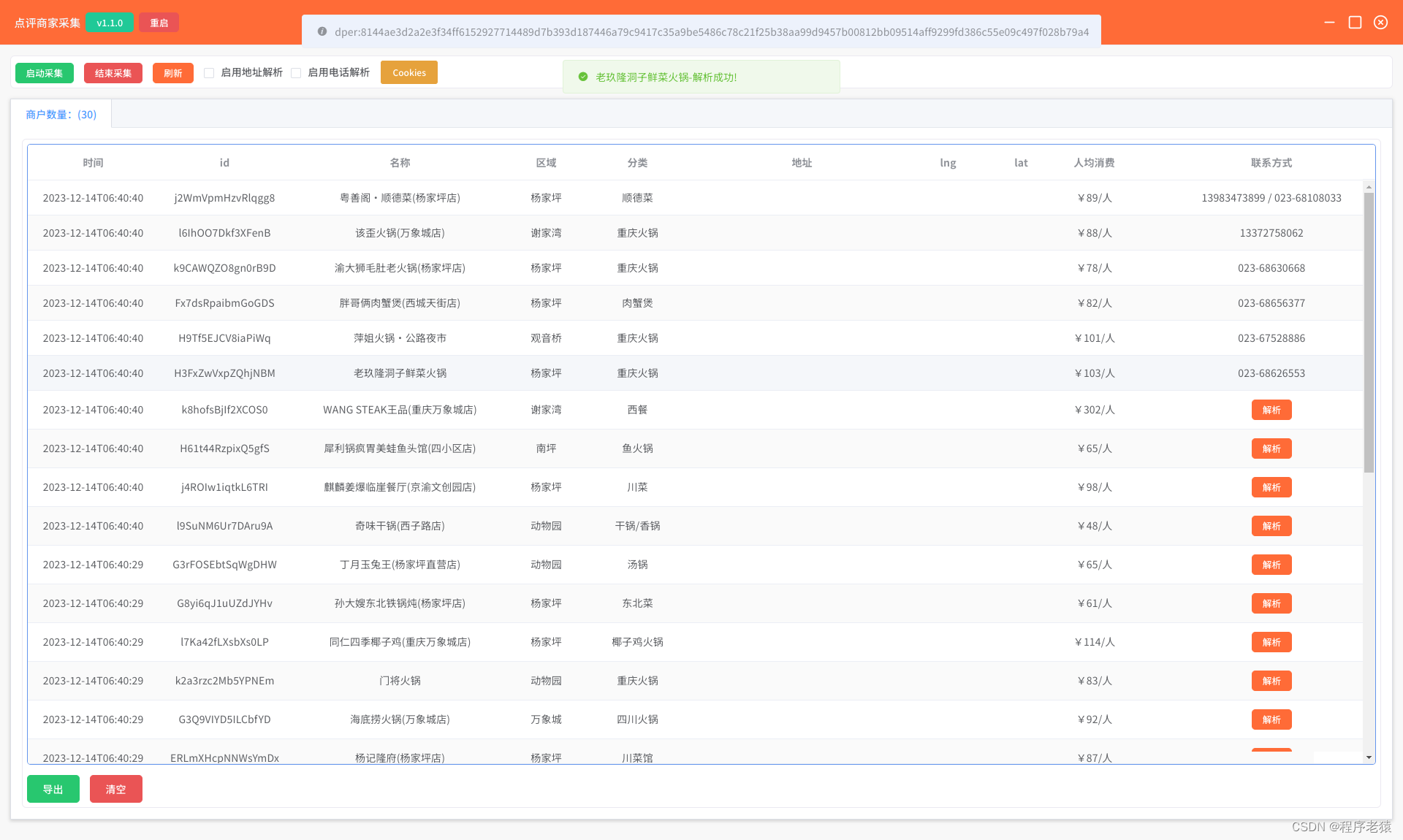The height and width of the screenshot is (840, 1403).
Task: Click the 人均消费 column header
Action: 1094,163
